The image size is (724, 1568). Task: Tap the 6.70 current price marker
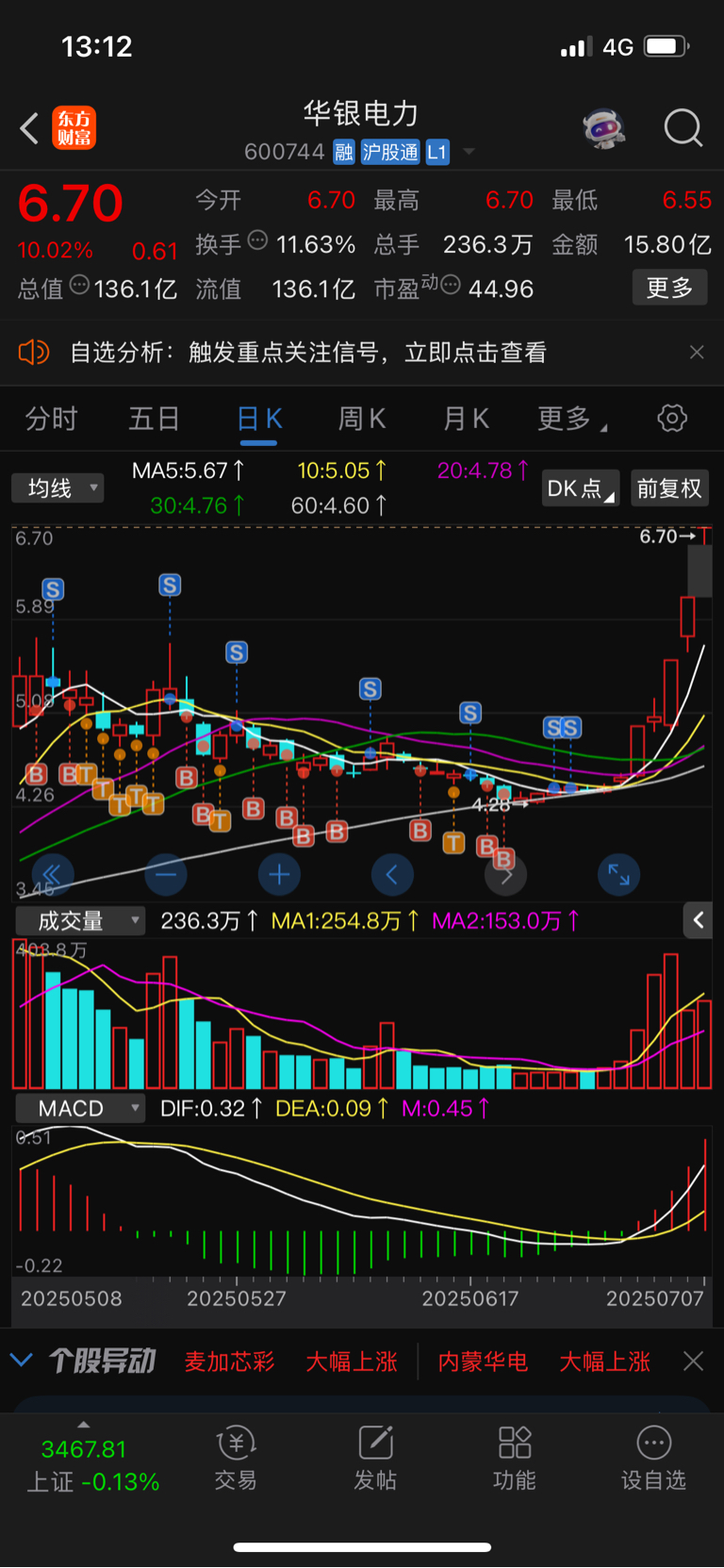tap(667, 536)
